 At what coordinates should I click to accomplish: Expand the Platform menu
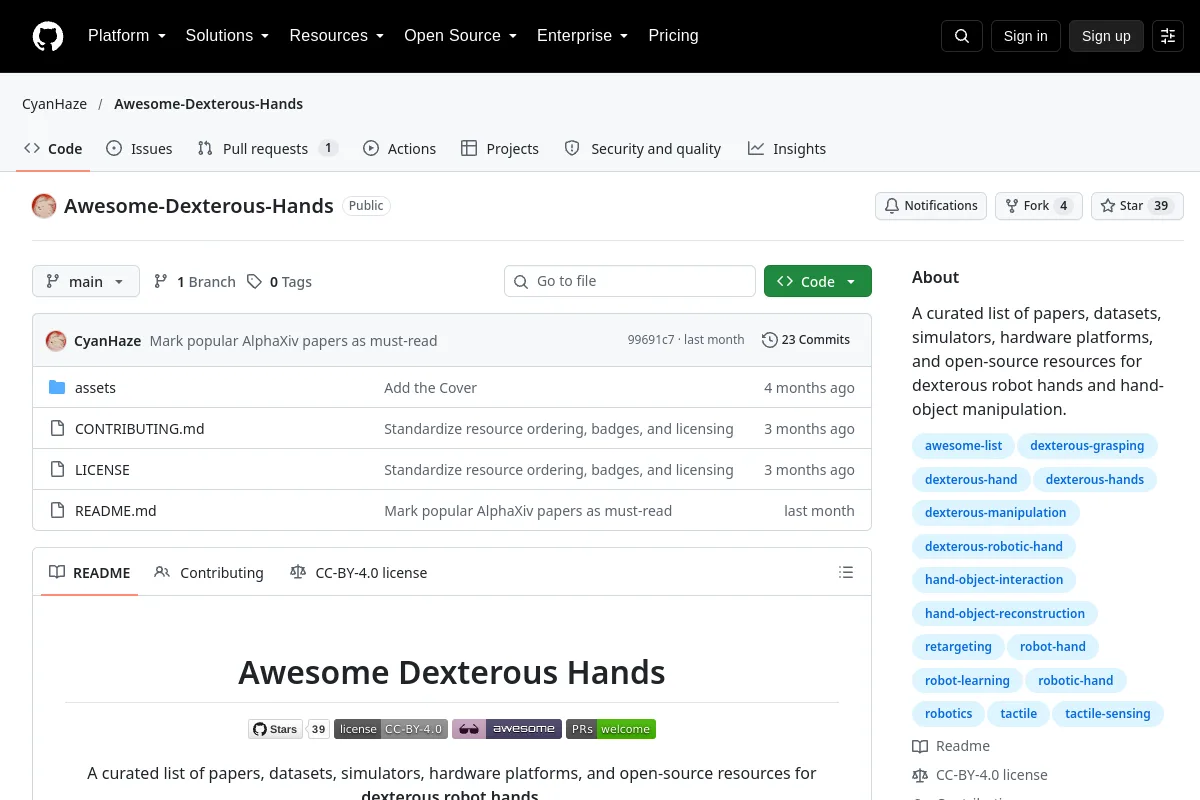click(126, 36)
